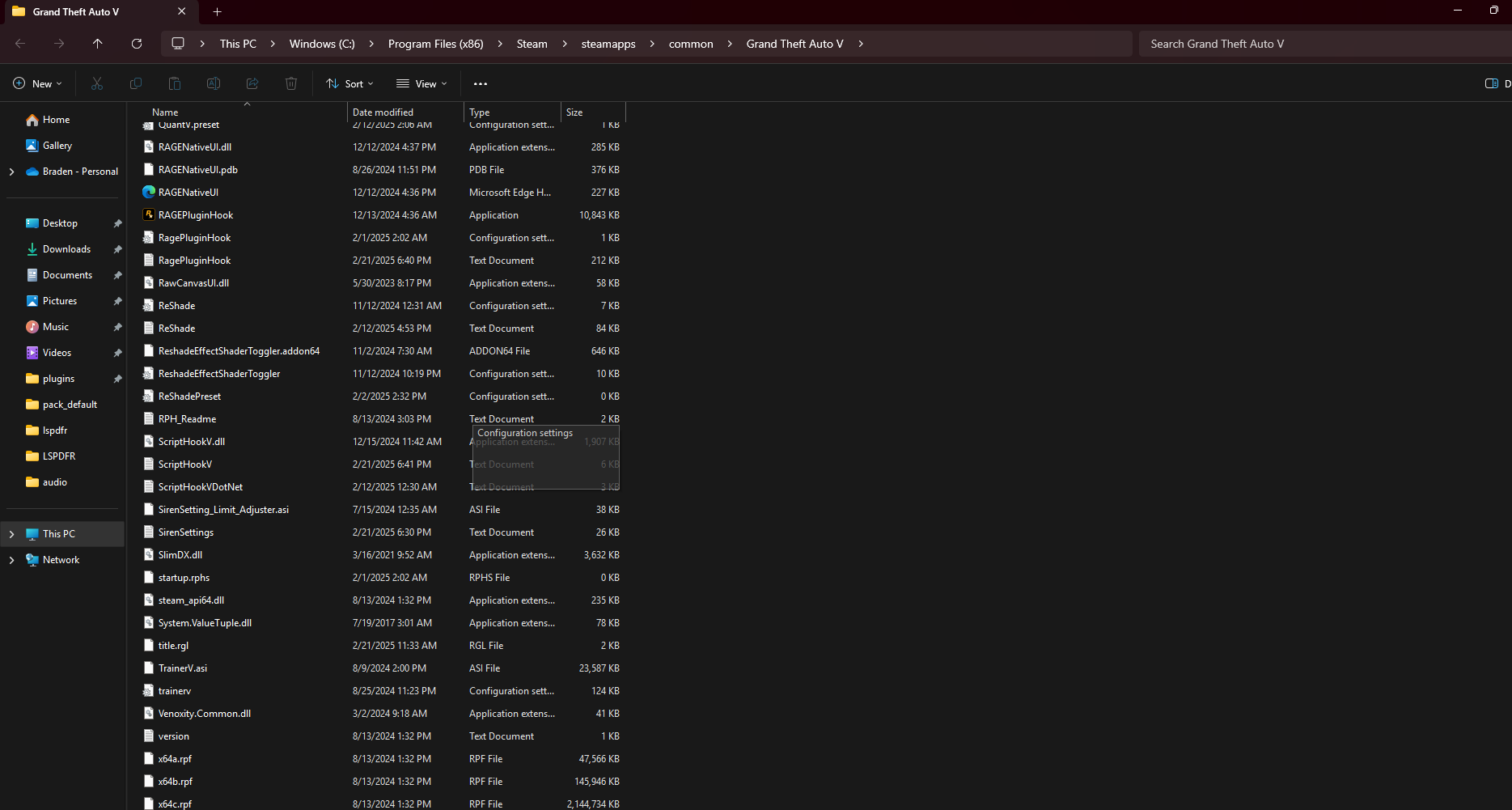Open the New item dropdown
Viewport: 1512px width, 810px height.
[37, 83]
